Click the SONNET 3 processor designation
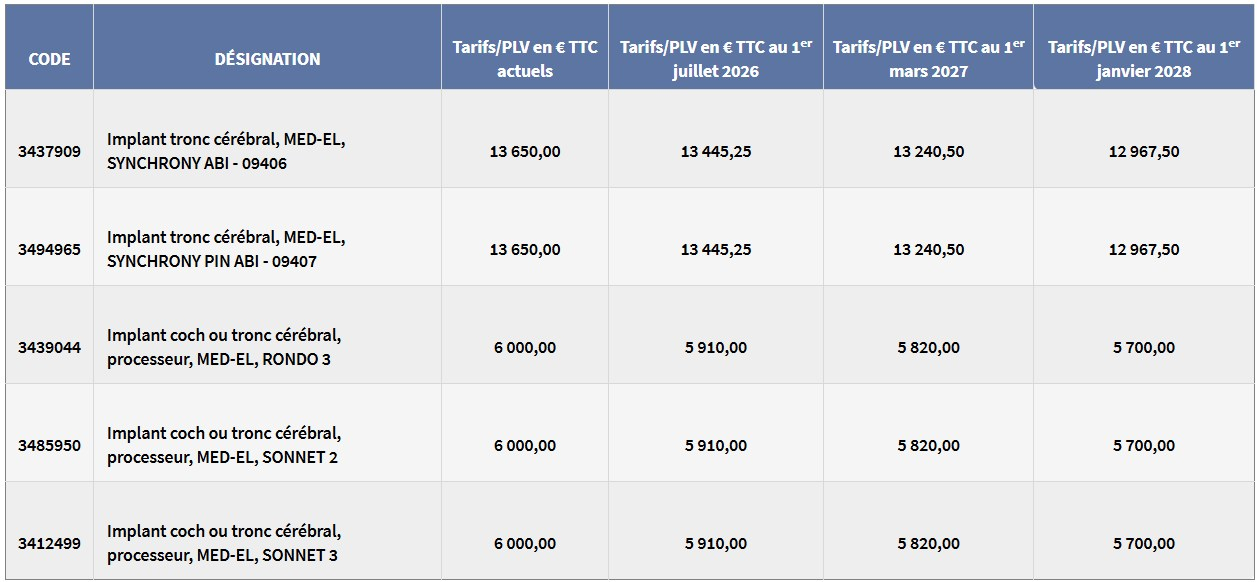The width and height of the screenshot is (1257, 582). (x=224, y=544)
